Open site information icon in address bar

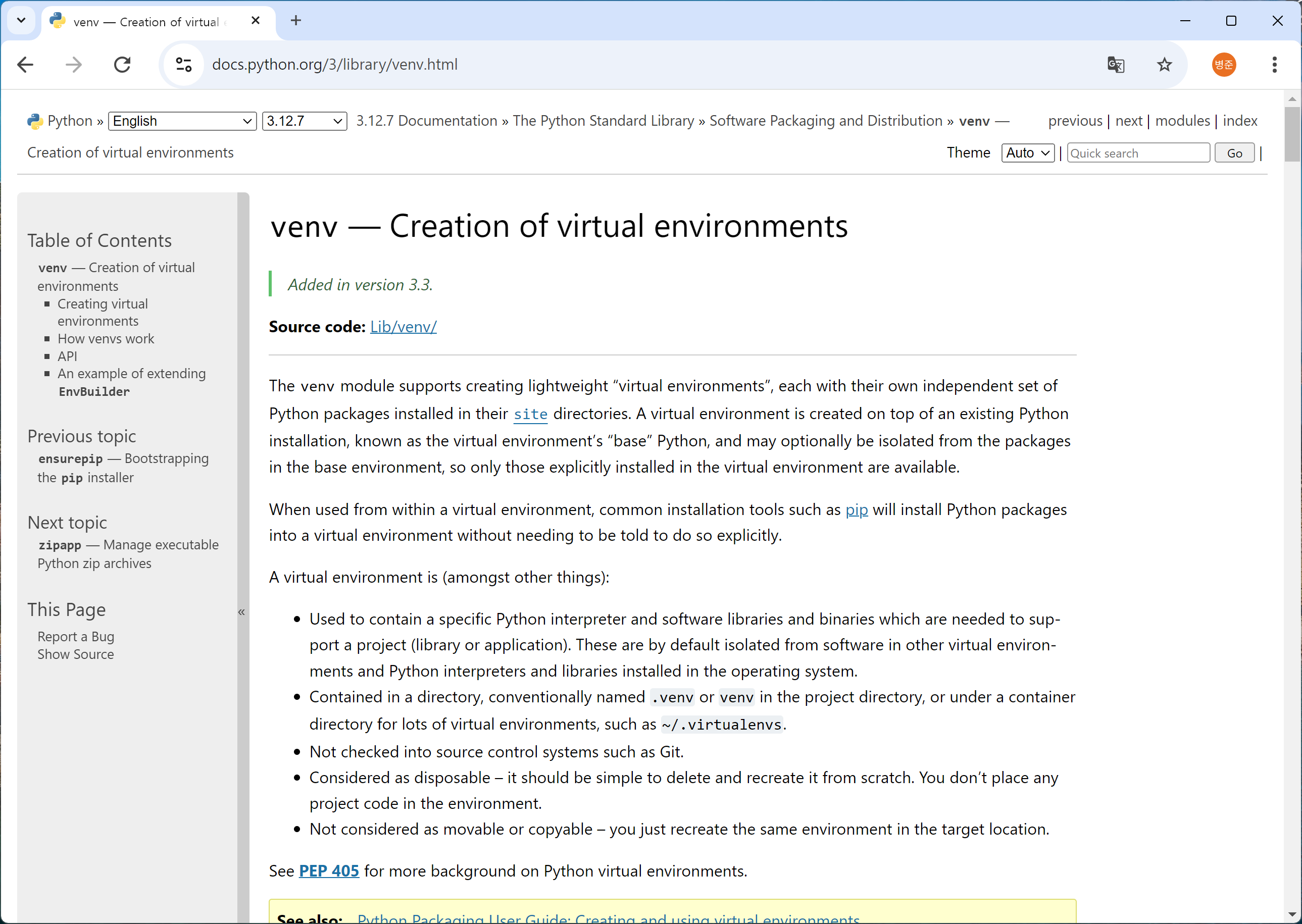tap(183, 65)
